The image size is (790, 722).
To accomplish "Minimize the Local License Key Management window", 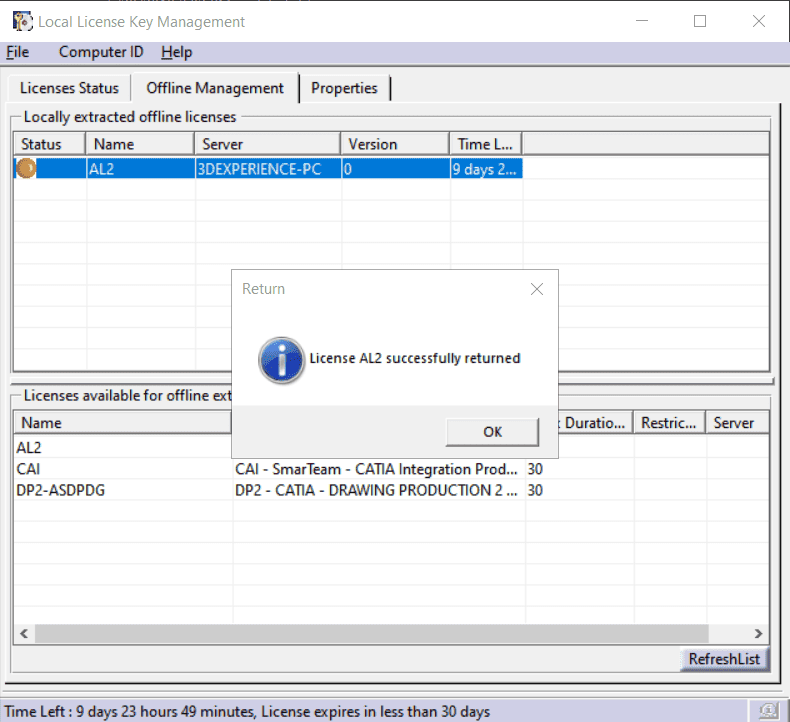I will (x=642, y=21).
